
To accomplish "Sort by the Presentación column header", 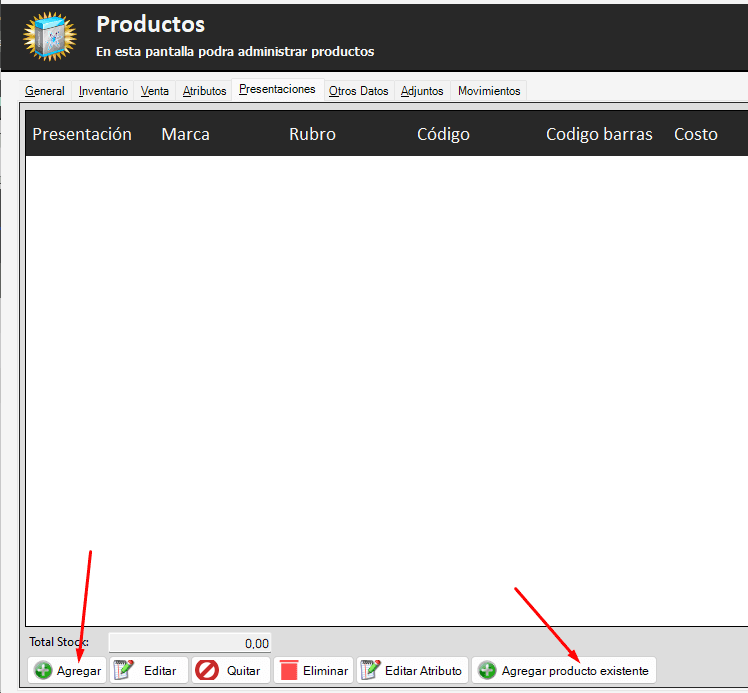I will (82, 134).
